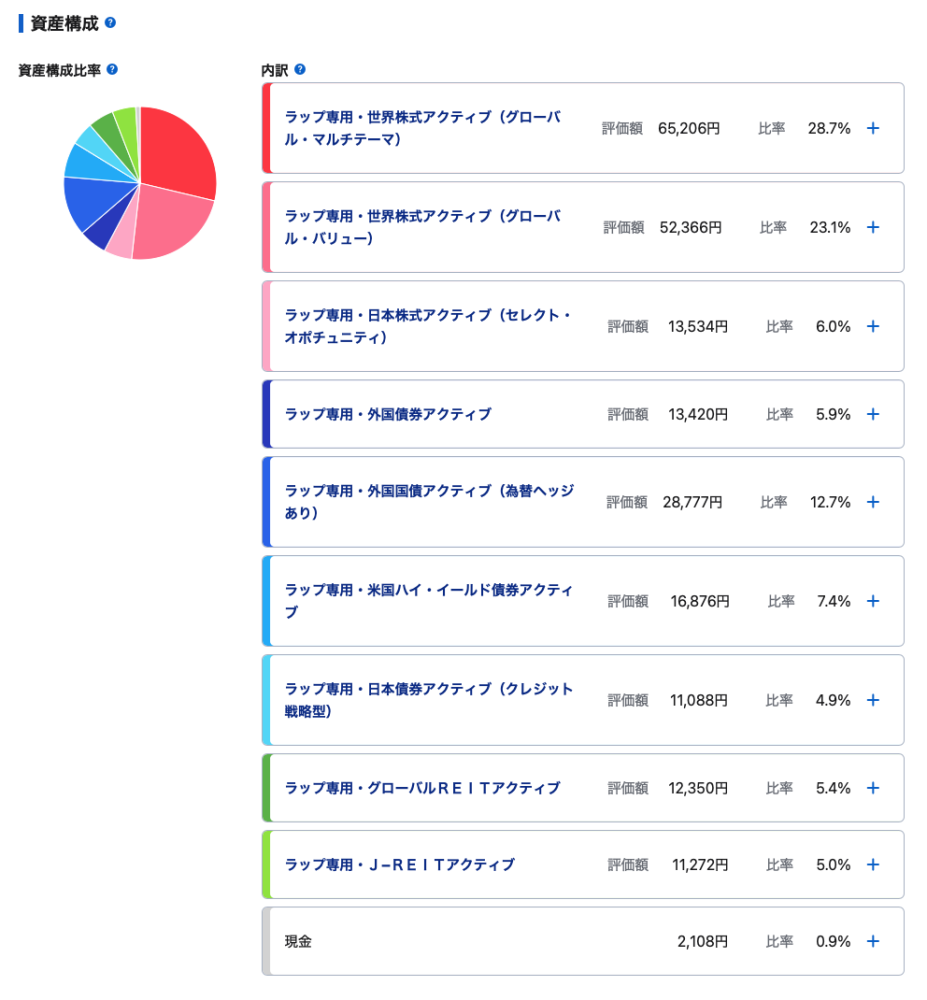This screenshot has width=927, height=1000.
Task: Expand グローバル・バリュー fund details with plus
Action: tap(872, 227)
